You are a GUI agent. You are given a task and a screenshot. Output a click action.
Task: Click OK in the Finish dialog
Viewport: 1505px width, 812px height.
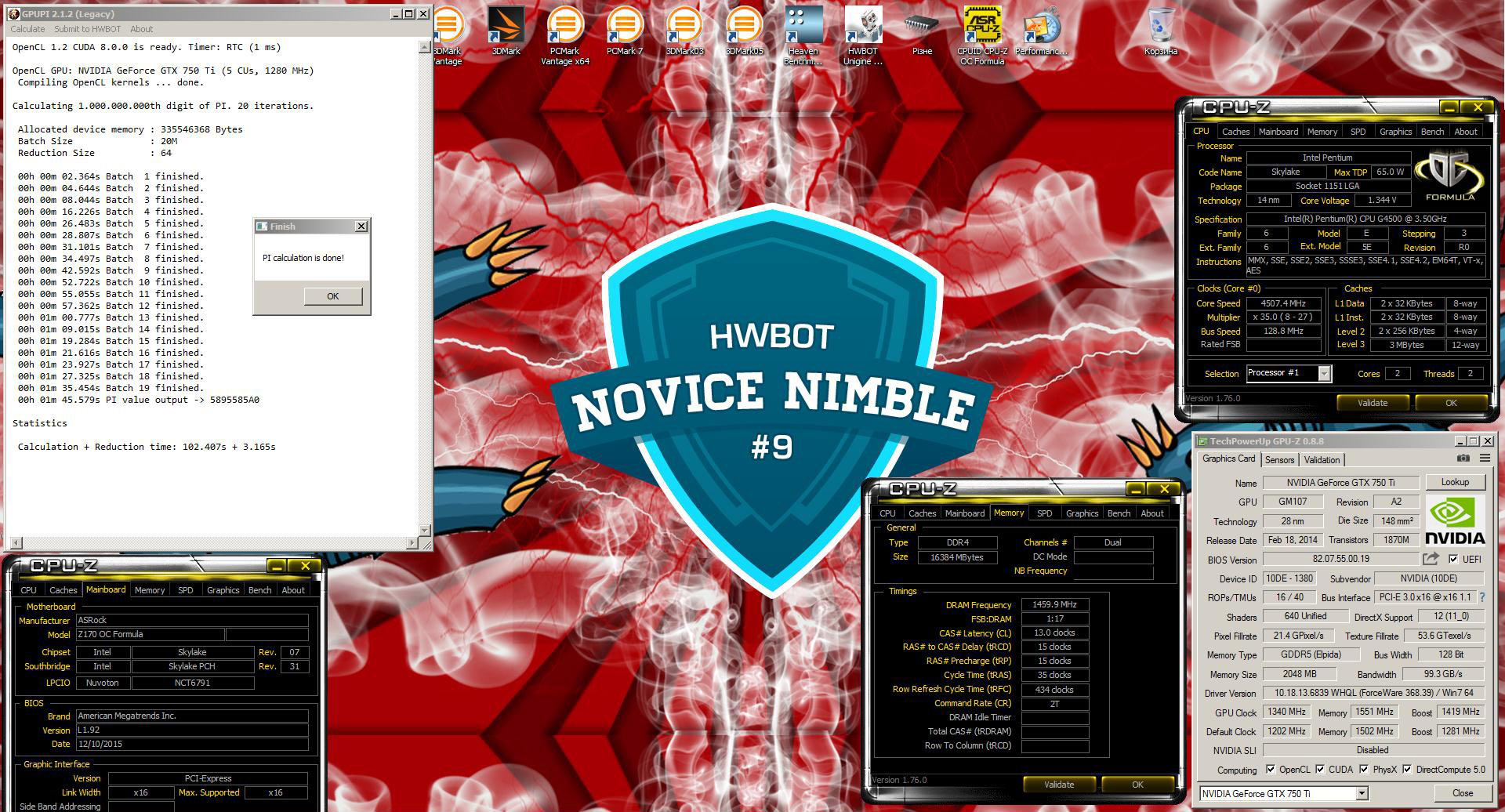tap(333, 296)
